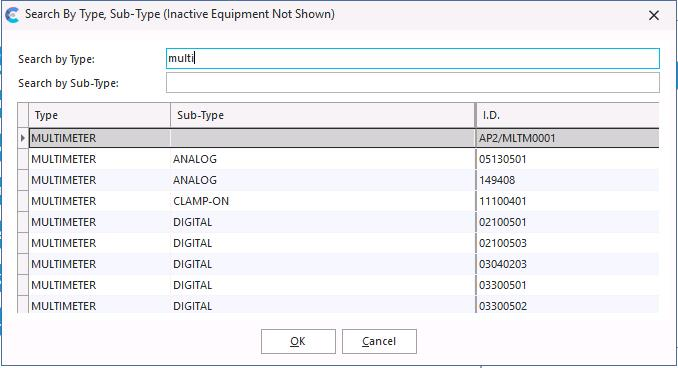Sort by the Sub-Type column header

tap(323, 115)
